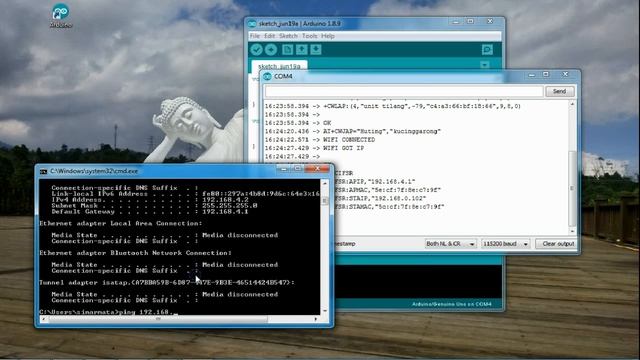This screenshot has height=360, width=640.
Task: Click the cmd window scroll up arrow
Action: pos(325,183)
